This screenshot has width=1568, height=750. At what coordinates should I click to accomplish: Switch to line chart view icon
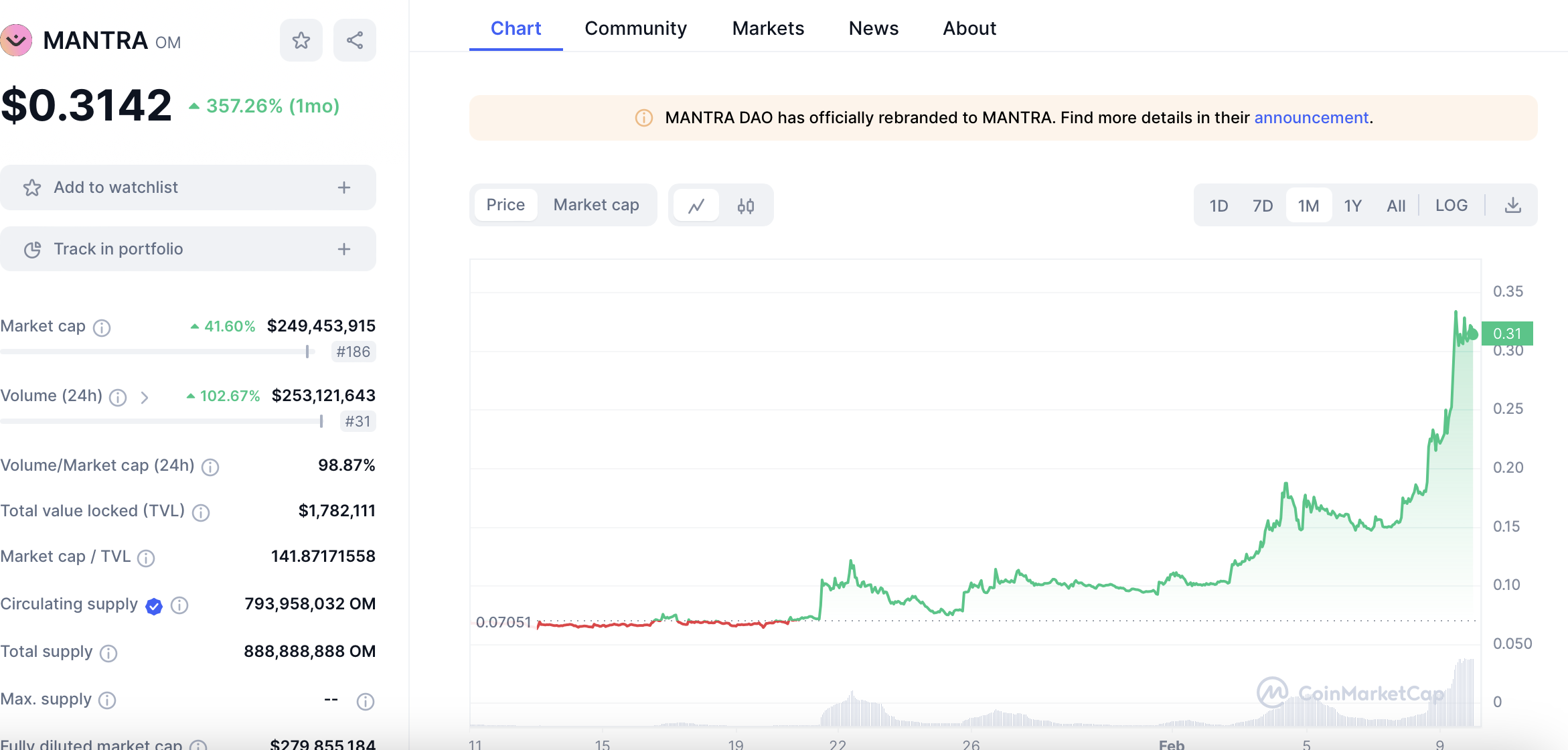tap(696, 206)
